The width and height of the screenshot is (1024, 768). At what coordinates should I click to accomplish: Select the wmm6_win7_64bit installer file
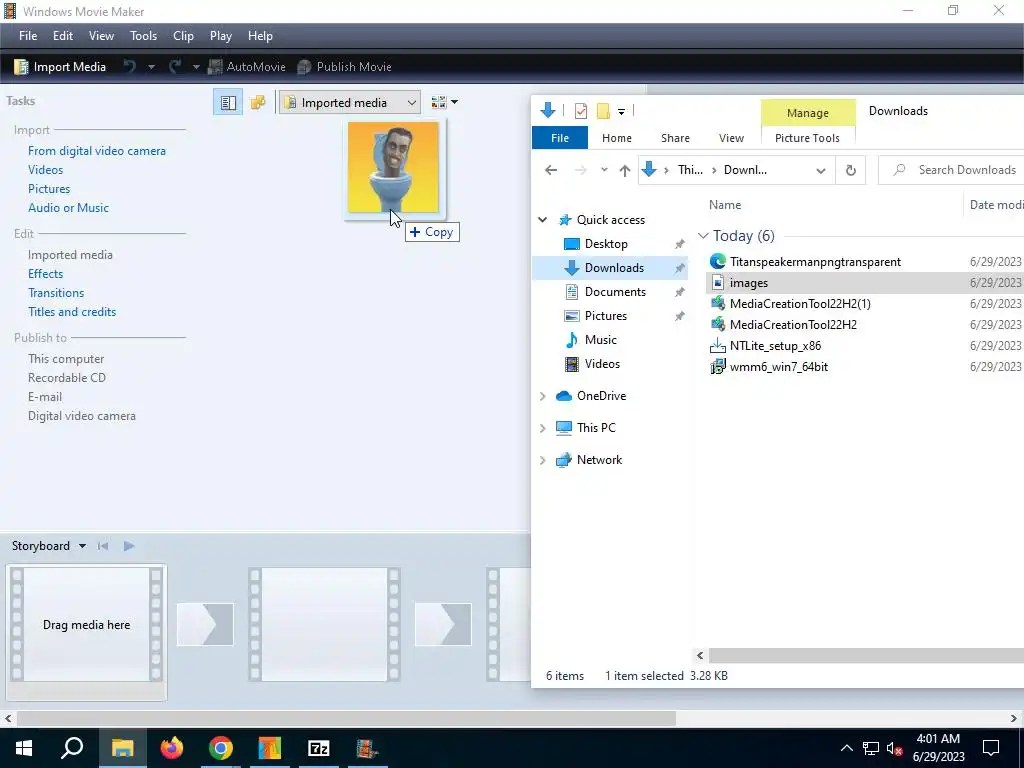[x=779, y=367]
